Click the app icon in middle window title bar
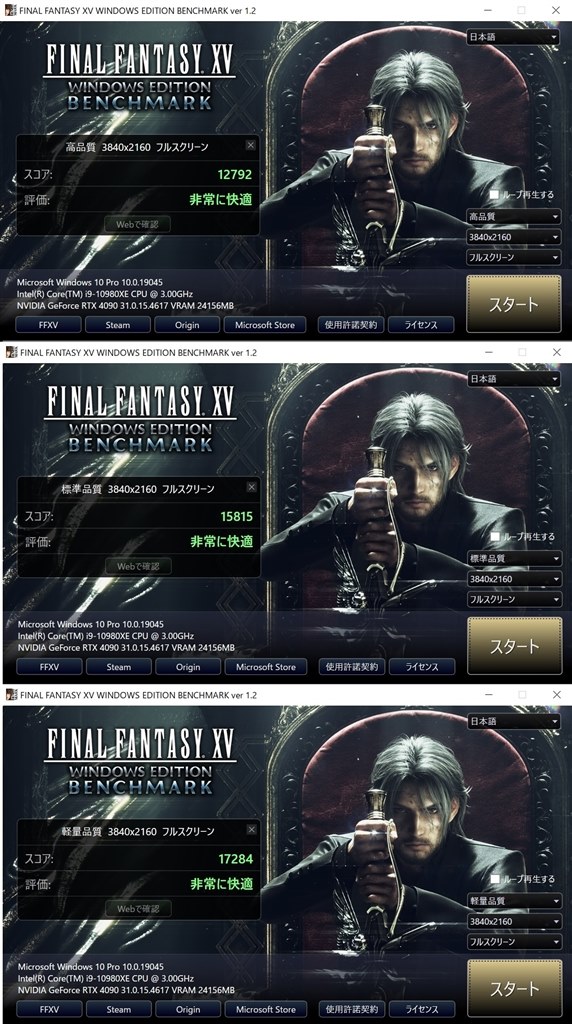This screenshot has height=1024, width=572. pos(11,352)
